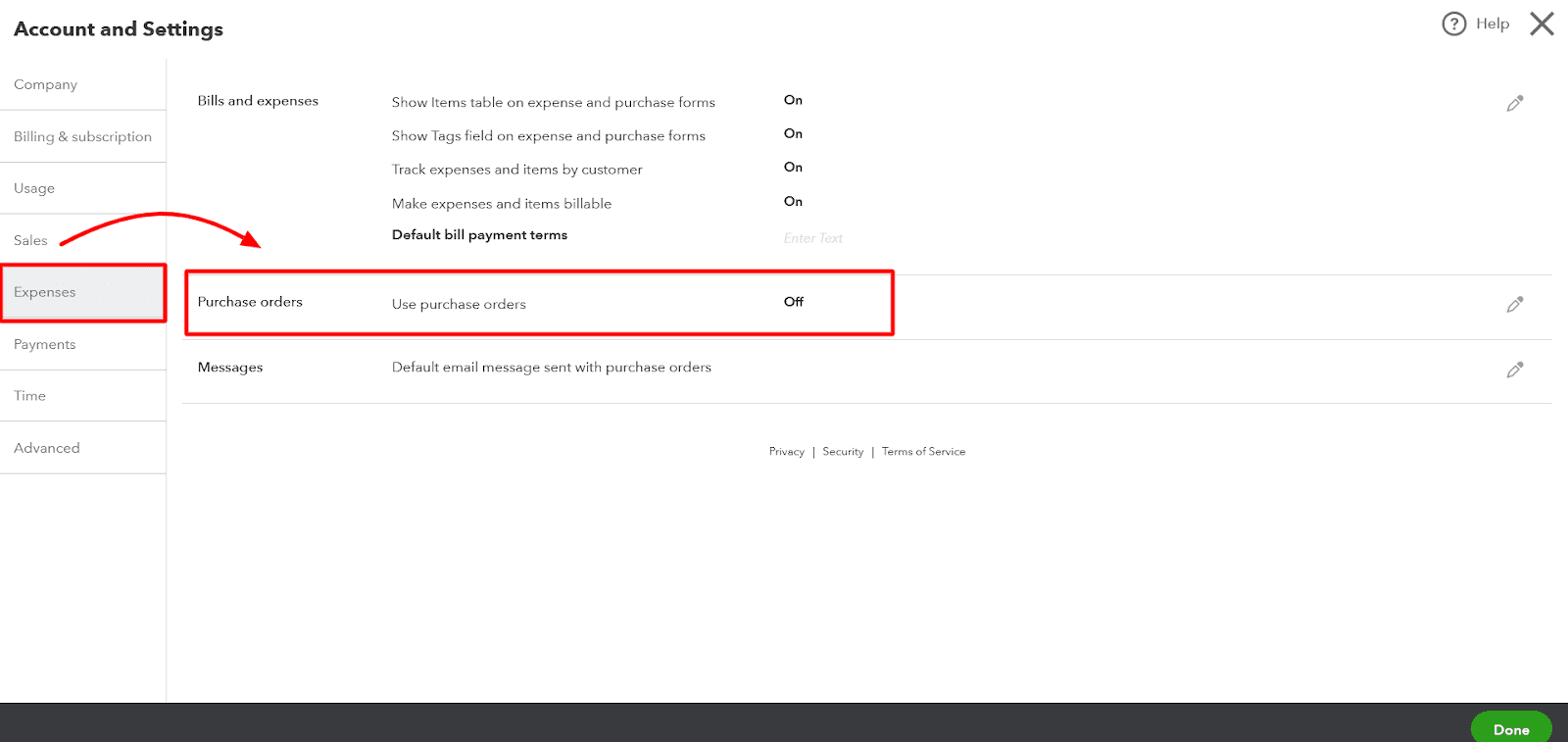The image size is (1568, 742).
Task: Click the Messages section heading
Action: tap(230, 368)
